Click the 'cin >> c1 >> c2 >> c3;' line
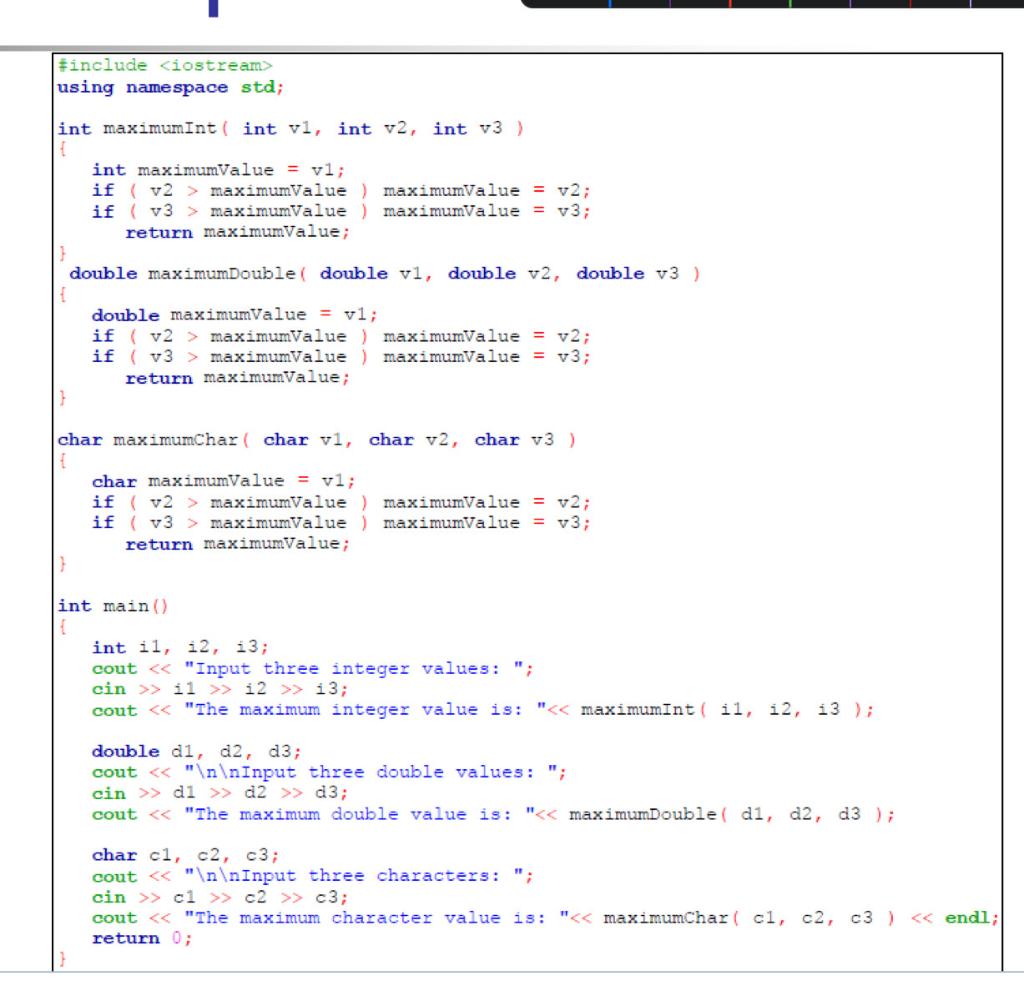 tap(220, 897)
